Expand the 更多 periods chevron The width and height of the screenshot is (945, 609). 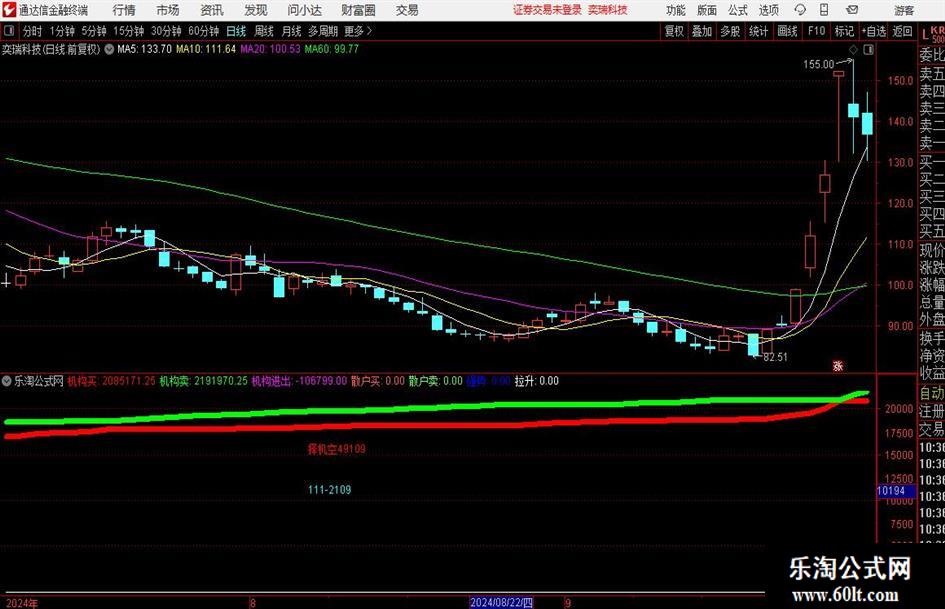coord(369,31)
